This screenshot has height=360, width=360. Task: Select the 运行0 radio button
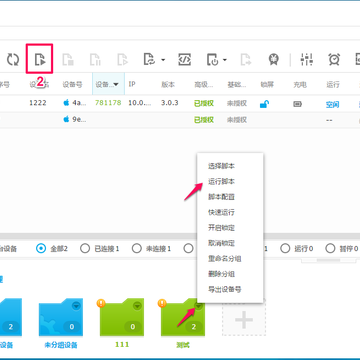point(285,249)
